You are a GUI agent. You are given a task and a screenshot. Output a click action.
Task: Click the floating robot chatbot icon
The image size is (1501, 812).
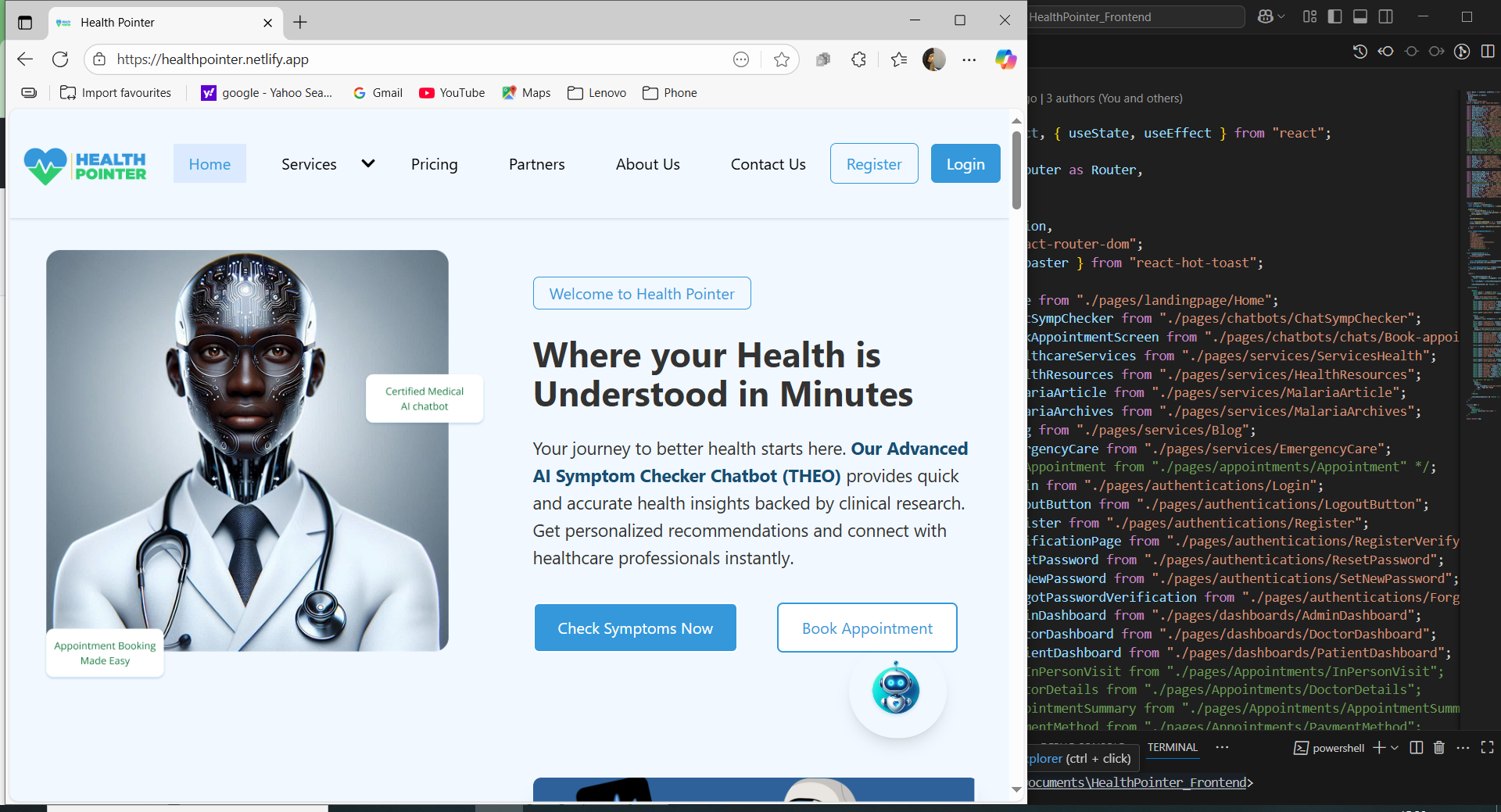click(x=896, y=689)
